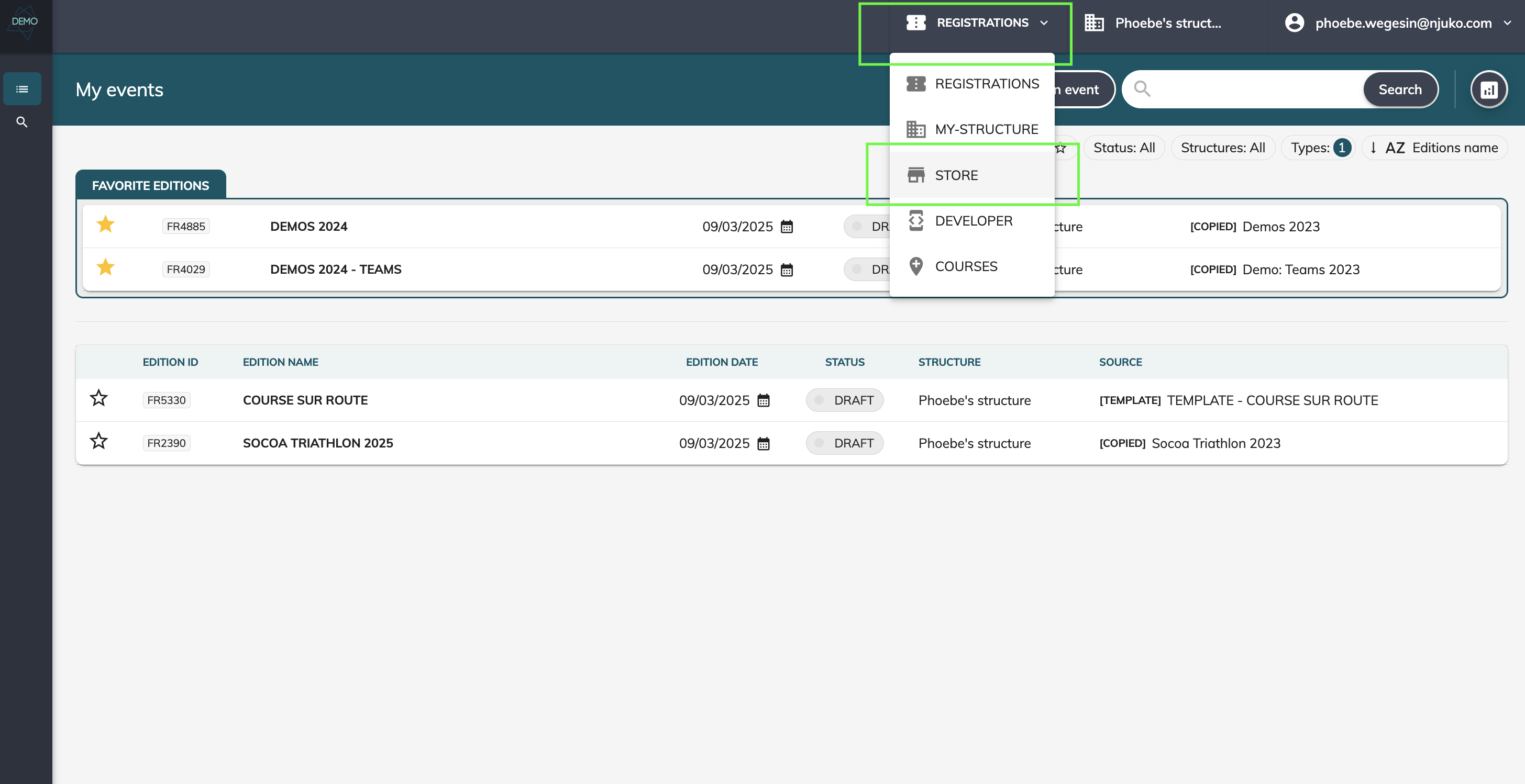The width and height of the screenshot is (1525, 784).
Task: Click the EDITION ID column header
Action: click(x=171, y=362)
